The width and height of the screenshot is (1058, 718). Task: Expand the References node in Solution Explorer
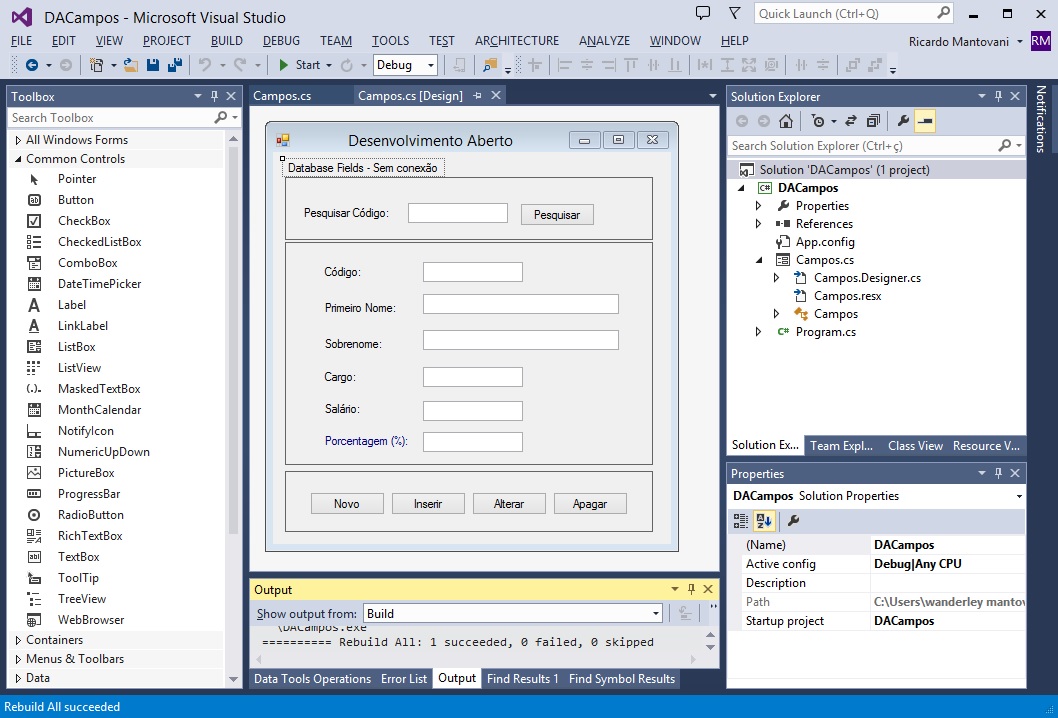[758, 224]
